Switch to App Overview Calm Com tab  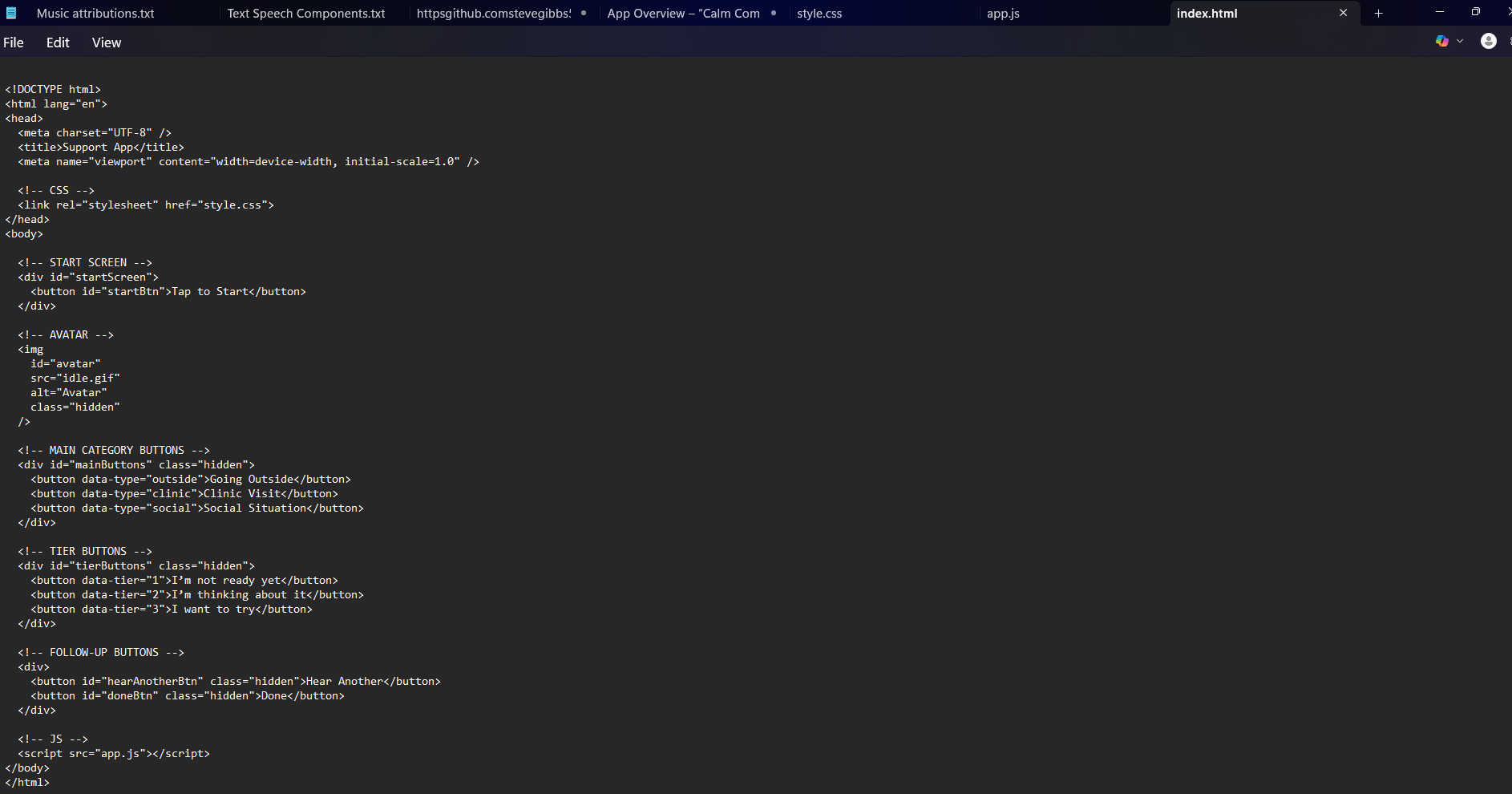pos(683,14)
